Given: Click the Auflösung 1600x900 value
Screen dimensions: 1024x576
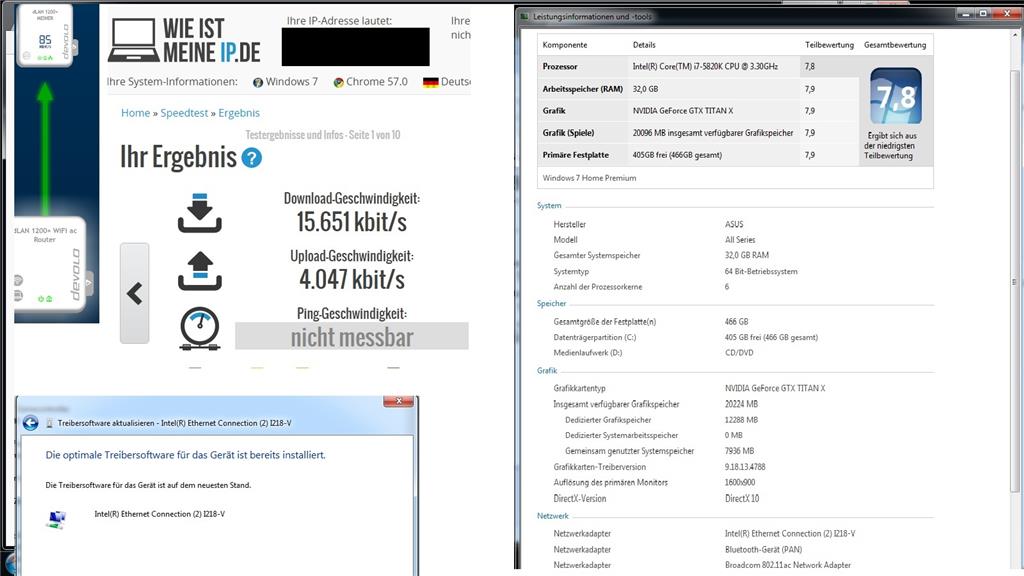Looking at the screenshot, I should tap(739, 483).
